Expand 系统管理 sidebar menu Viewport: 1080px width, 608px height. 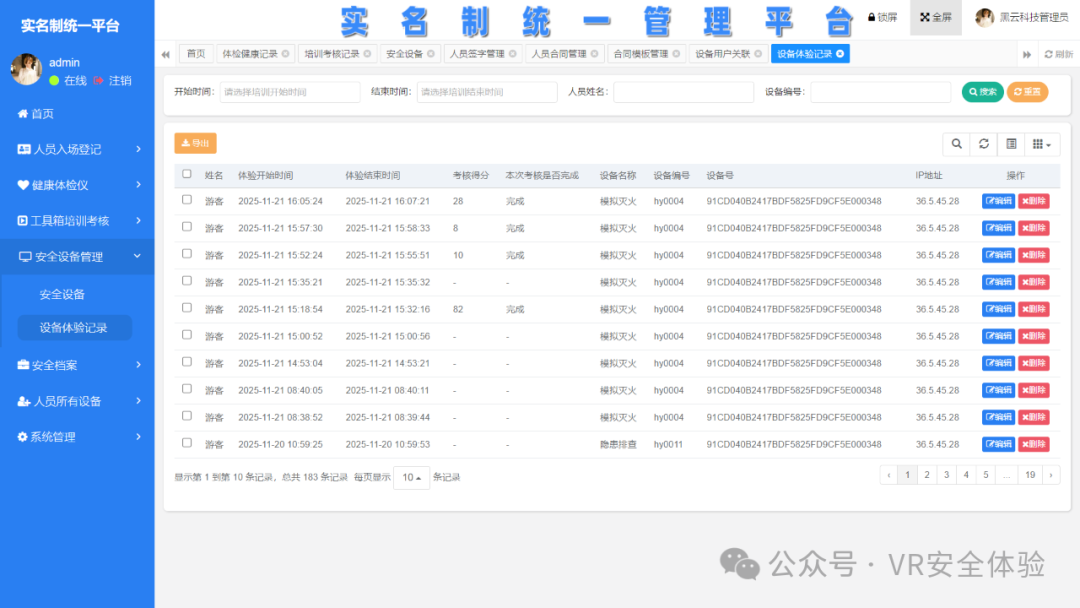(x=77, y=437)
